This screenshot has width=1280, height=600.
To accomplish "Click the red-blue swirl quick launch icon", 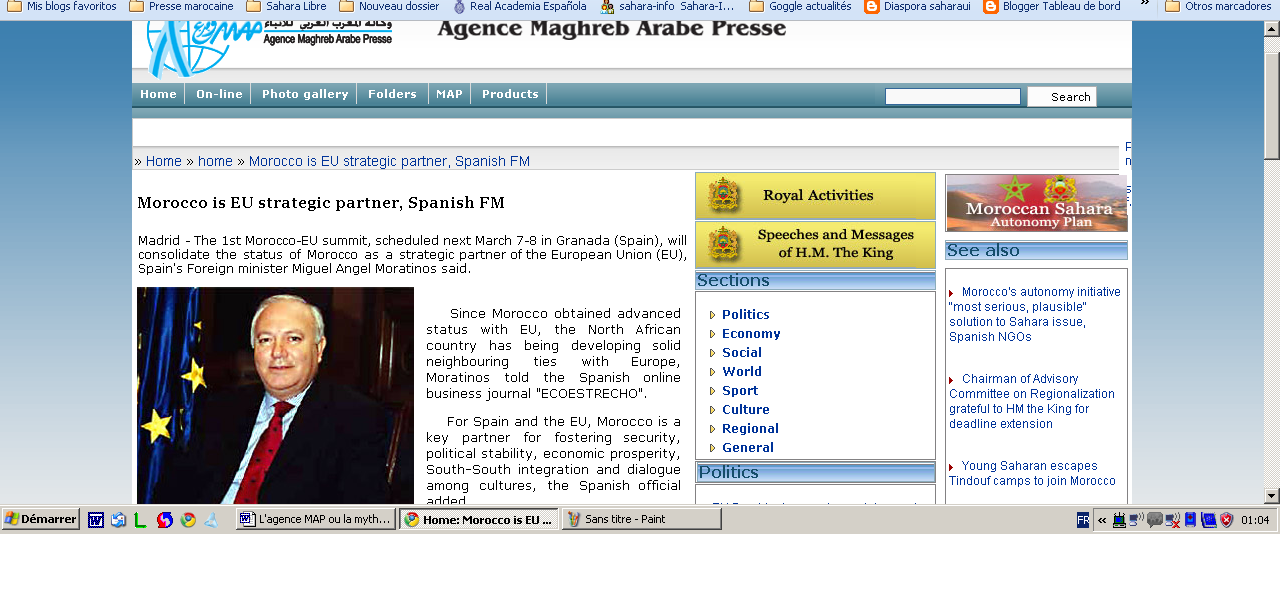I will click(165, 520).
